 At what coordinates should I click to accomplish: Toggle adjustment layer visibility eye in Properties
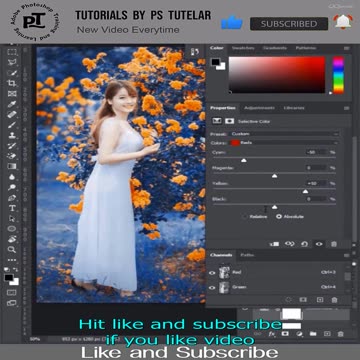pyautogui.click(x=319, y=244)
